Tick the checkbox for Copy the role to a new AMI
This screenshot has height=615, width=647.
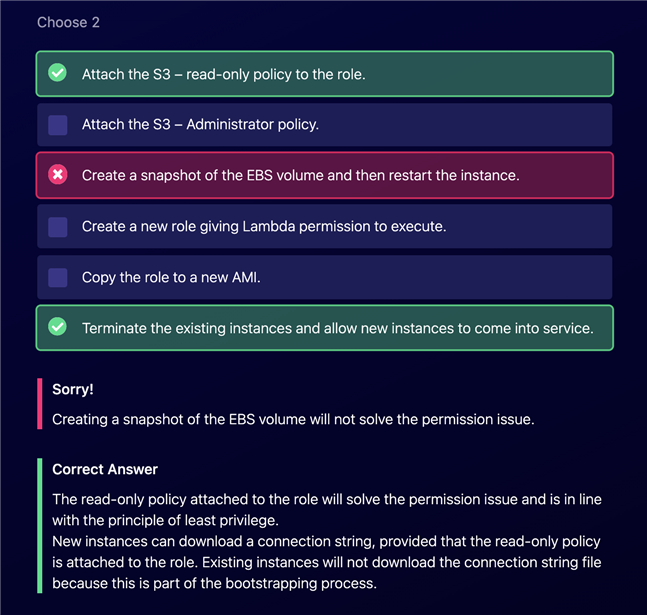[x=58, y=277]
